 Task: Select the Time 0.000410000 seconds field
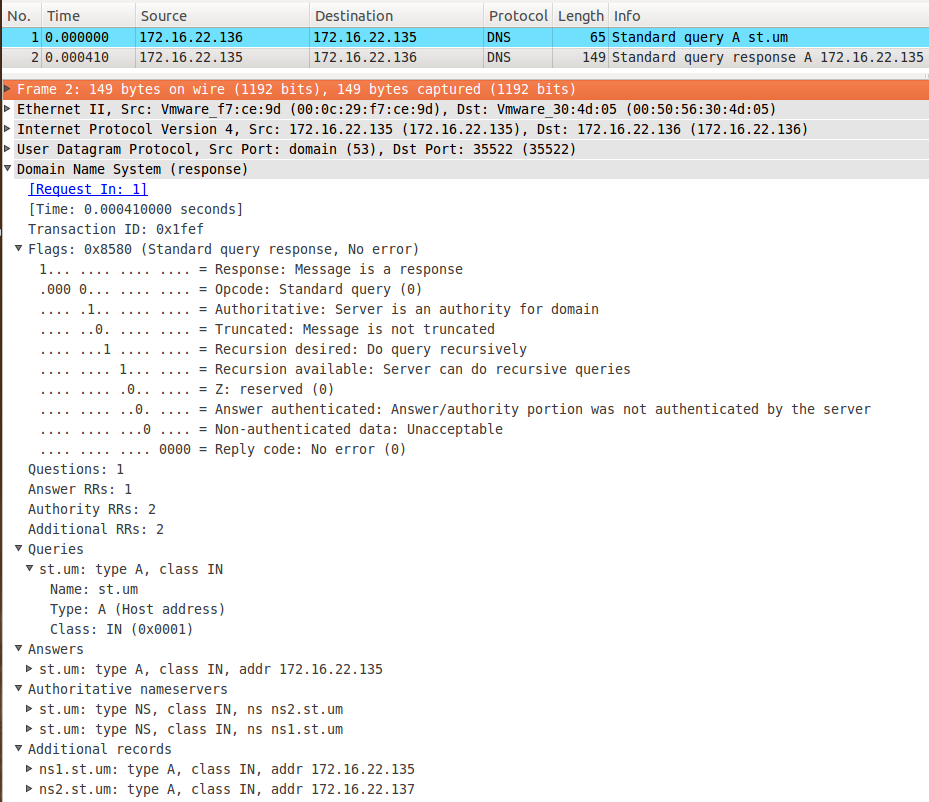tap(136, 209)
